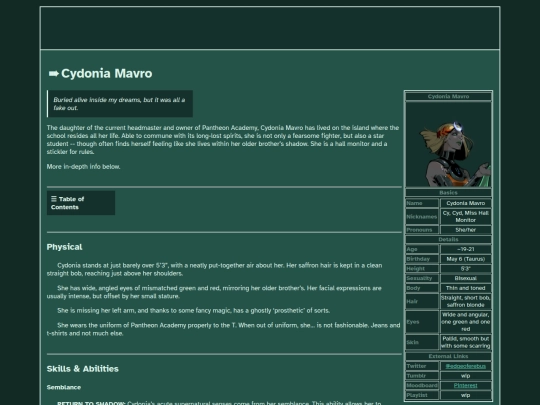540x405 pixels.
Task: Click the Tumblr 'wip' value cell
Action: pyautogui.click(x=466, y=376)
